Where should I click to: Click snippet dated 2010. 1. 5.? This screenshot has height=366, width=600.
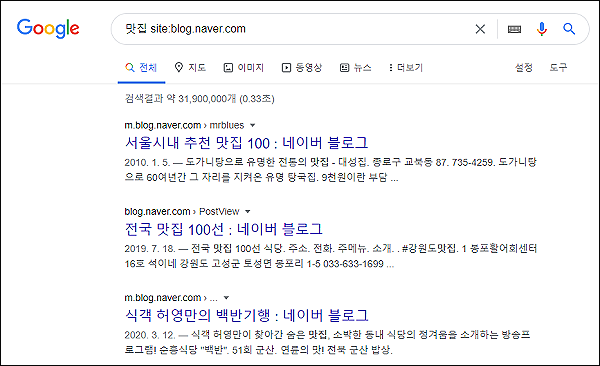(x=331, y=170)
